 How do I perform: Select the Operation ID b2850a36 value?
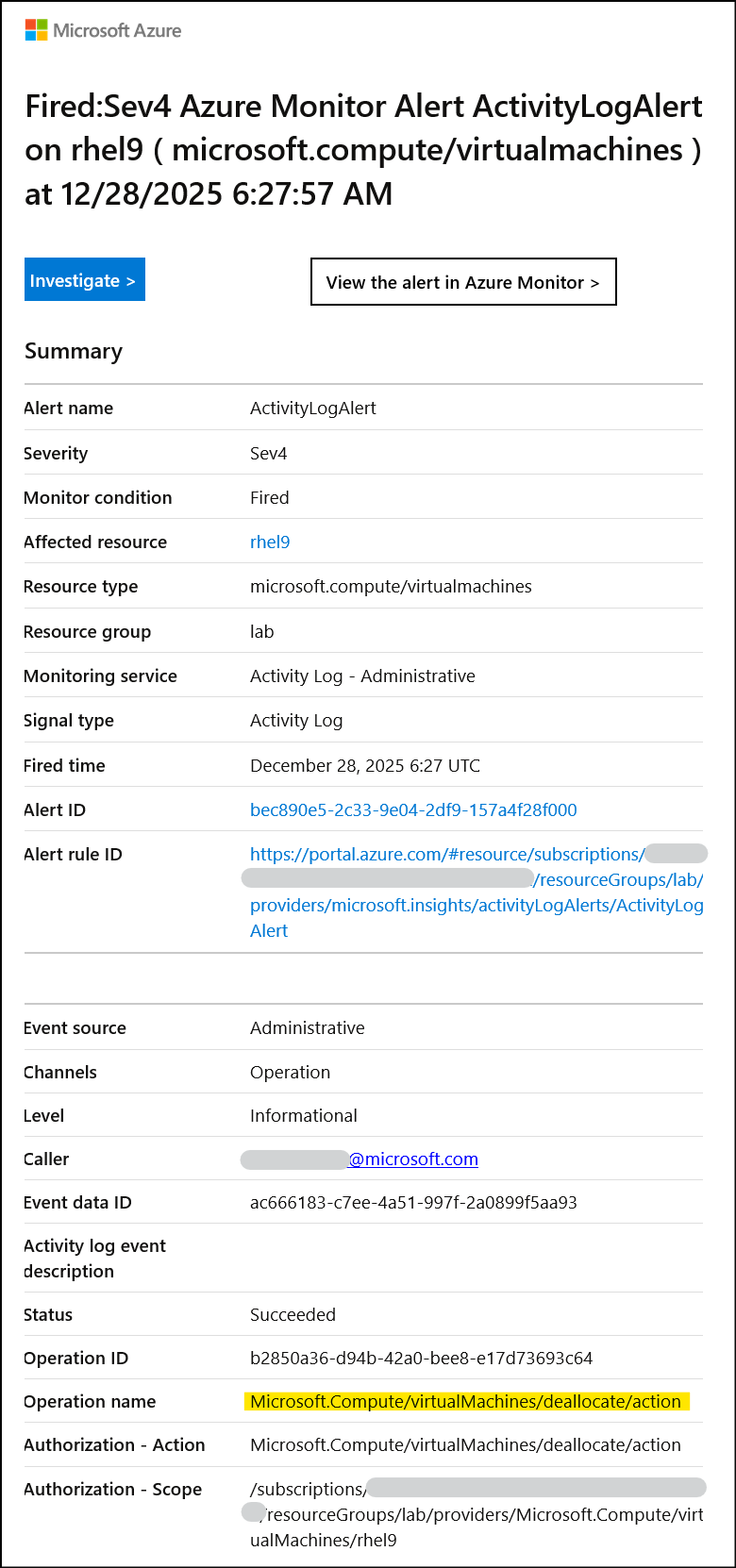422,1359
